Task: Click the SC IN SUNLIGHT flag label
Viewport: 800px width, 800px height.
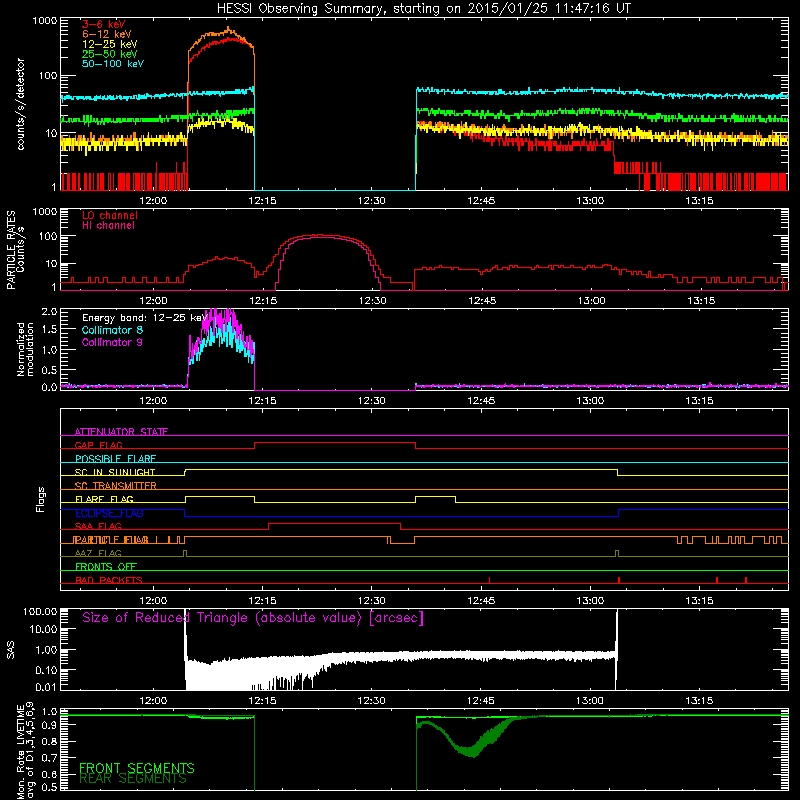Action: 115,472
